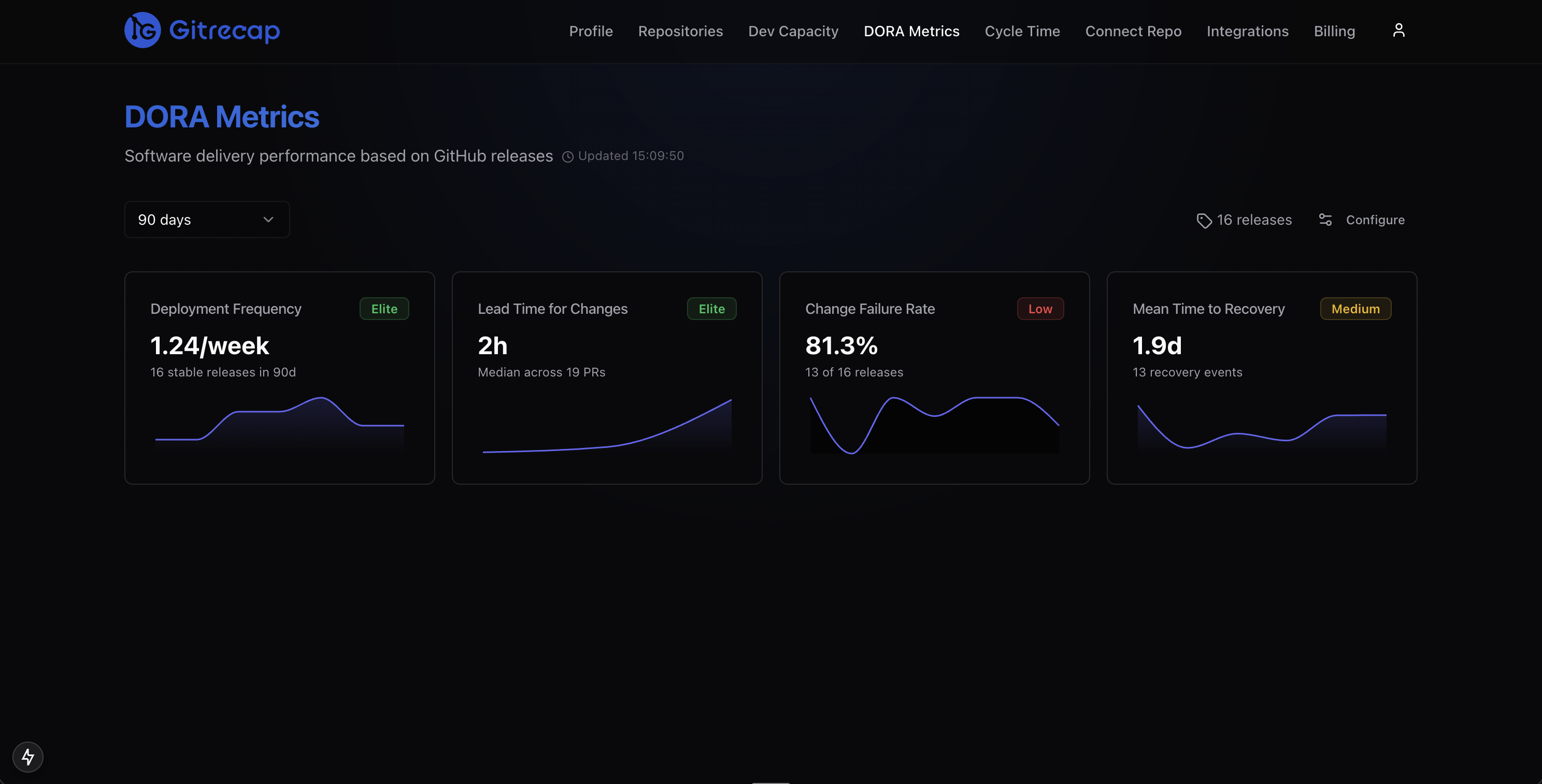The image size is (1542, 784).
Task: Navigate to Dev Capacity
Action: 793,31
